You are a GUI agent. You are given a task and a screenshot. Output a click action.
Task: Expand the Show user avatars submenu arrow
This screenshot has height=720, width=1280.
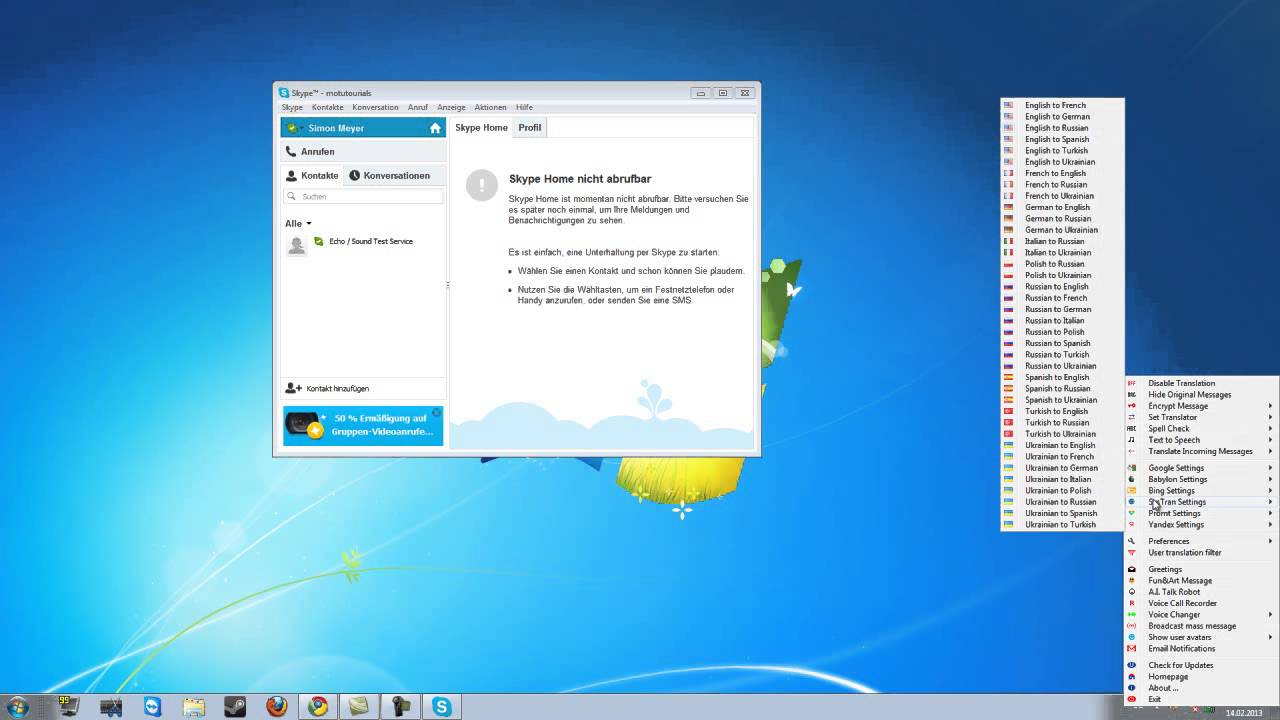pyautogui.click(x=1271, y=637)
